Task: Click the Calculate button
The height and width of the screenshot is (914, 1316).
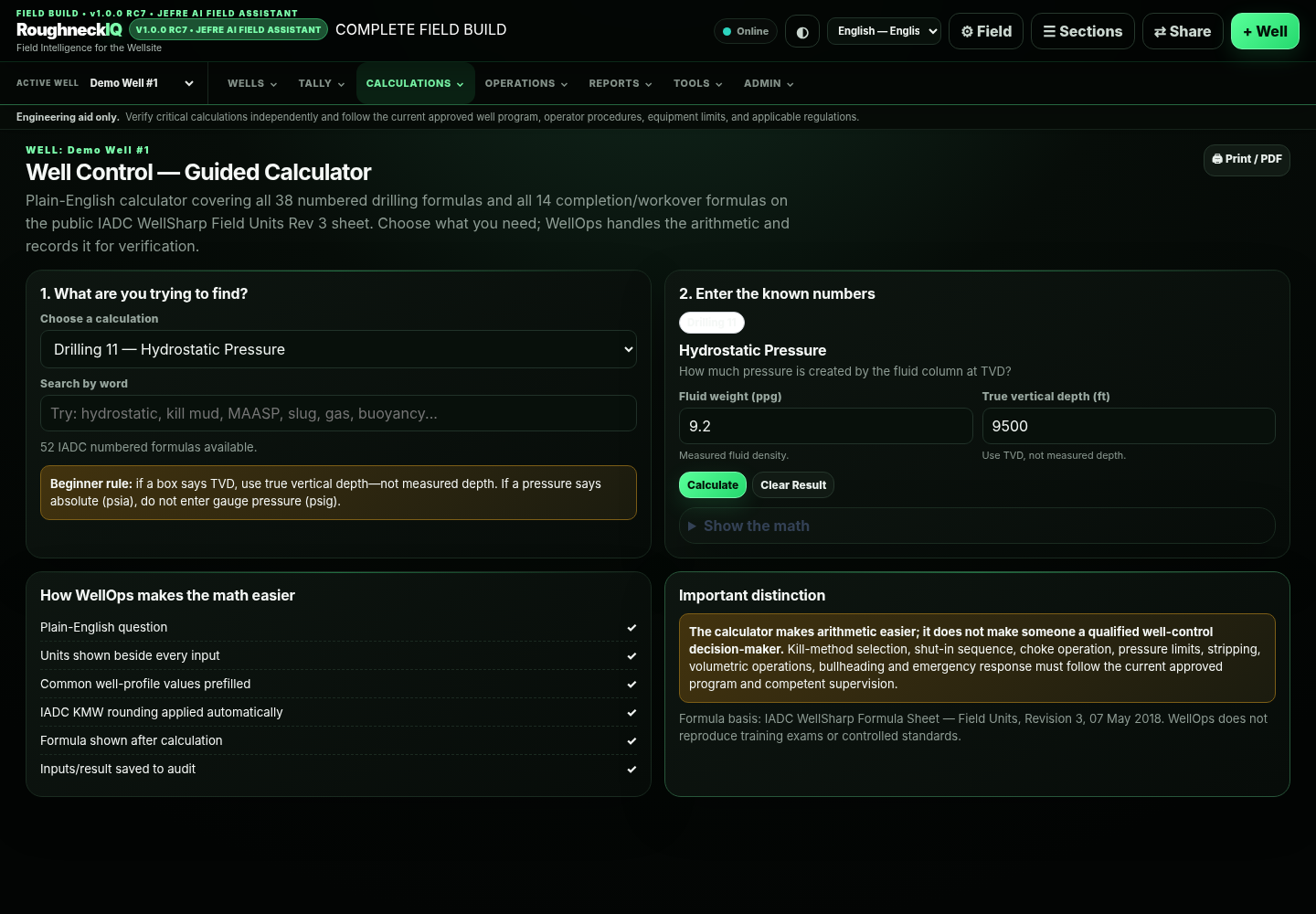Action: (x=713, y=485)
